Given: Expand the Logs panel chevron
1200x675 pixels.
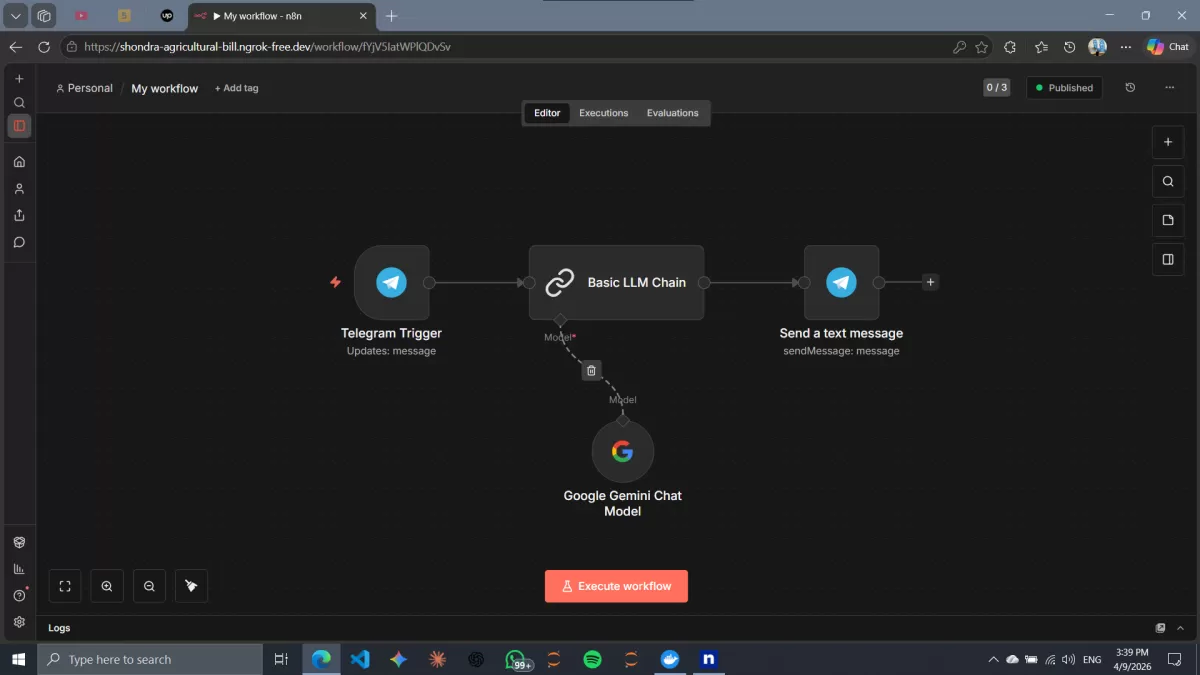Looking at the screenshot, I should click(x=1178, y=627).
